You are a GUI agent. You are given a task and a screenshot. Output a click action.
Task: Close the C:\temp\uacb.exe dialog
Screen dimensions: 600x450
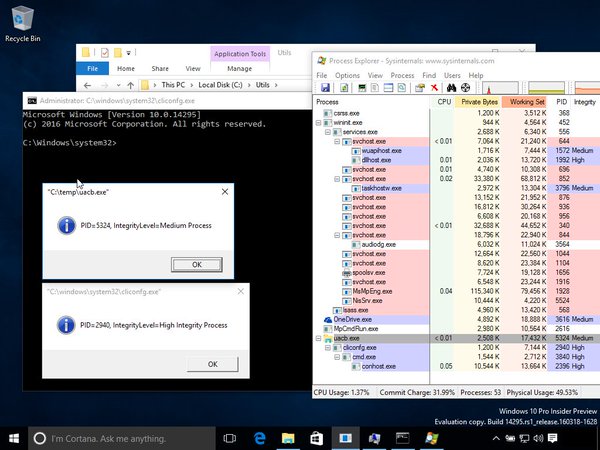click(225, 192)
